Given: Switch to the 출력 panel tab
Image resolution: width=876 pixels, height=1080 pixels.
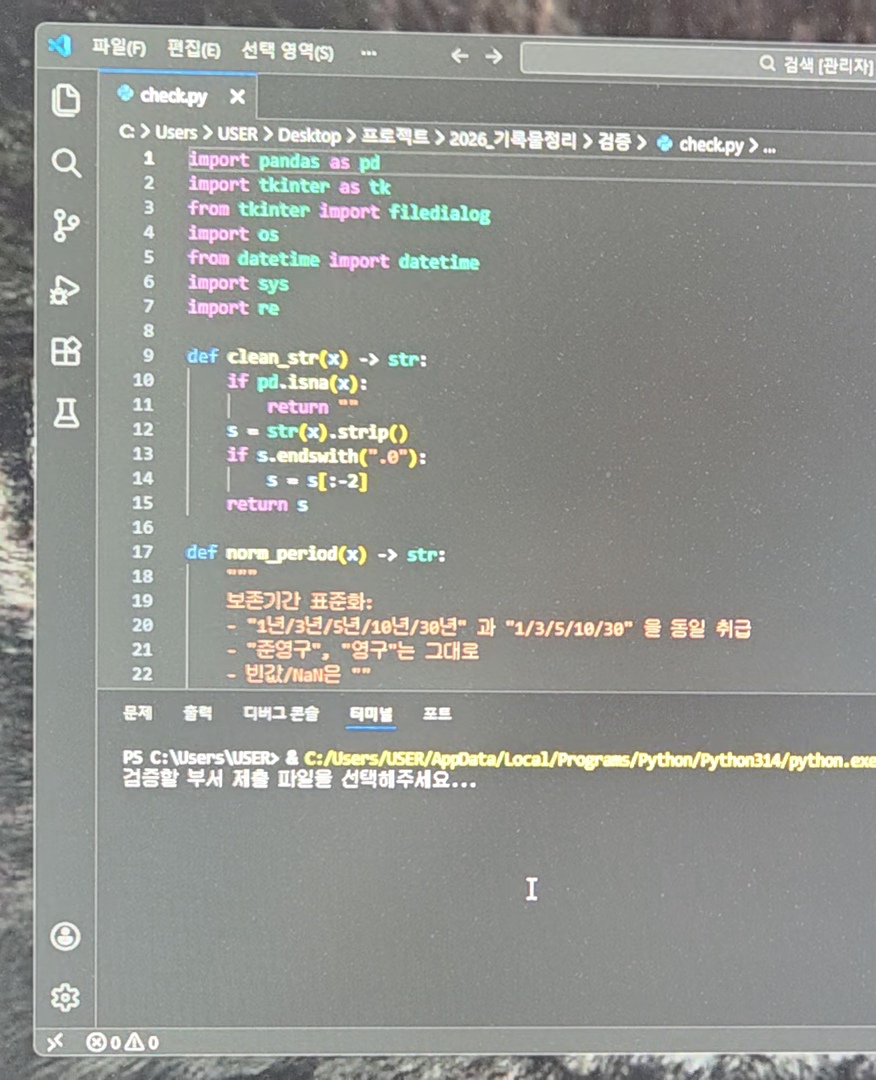Looking at the screenshot, I should tap(198, 713).
